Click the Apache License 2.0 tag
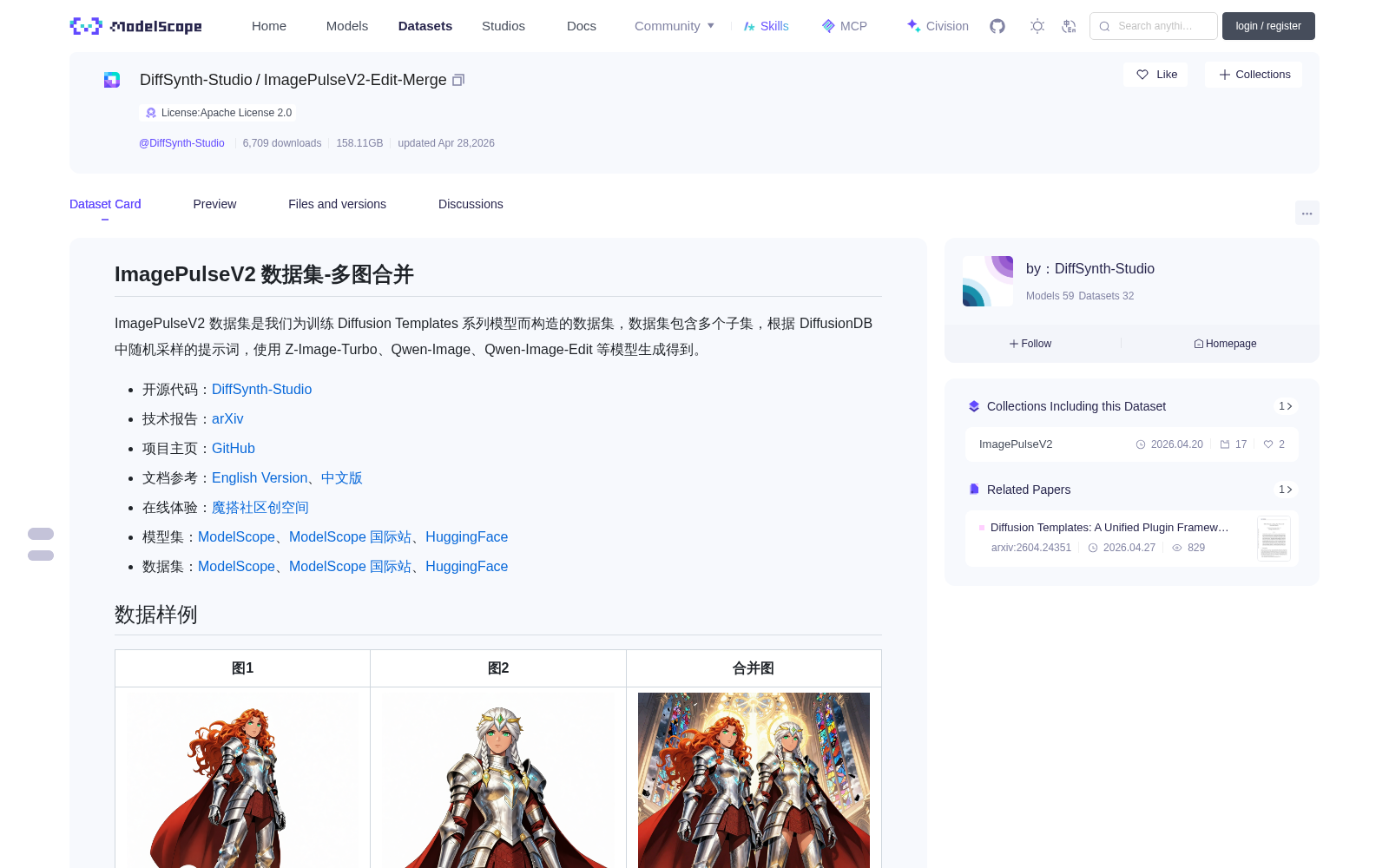Screen dimensions: 1389x868 tap(218, 113)
